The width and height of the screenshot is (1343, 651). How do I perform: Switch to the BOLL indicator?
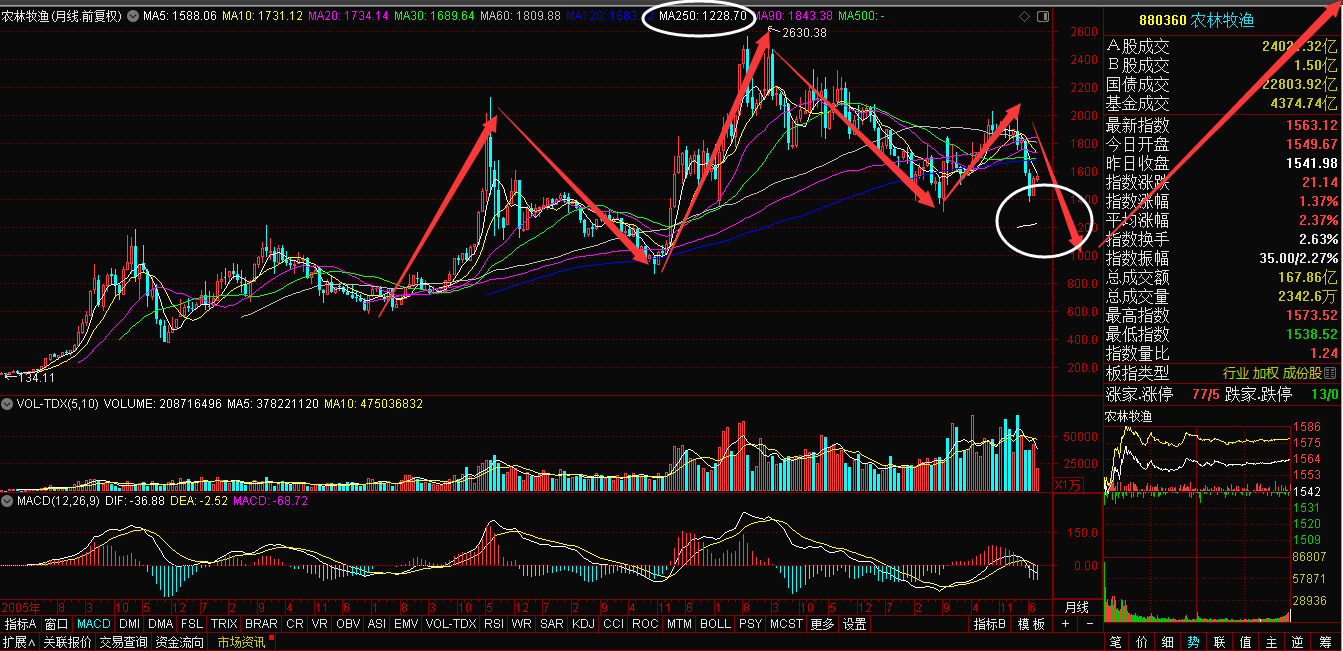click(x=715, y=624)
